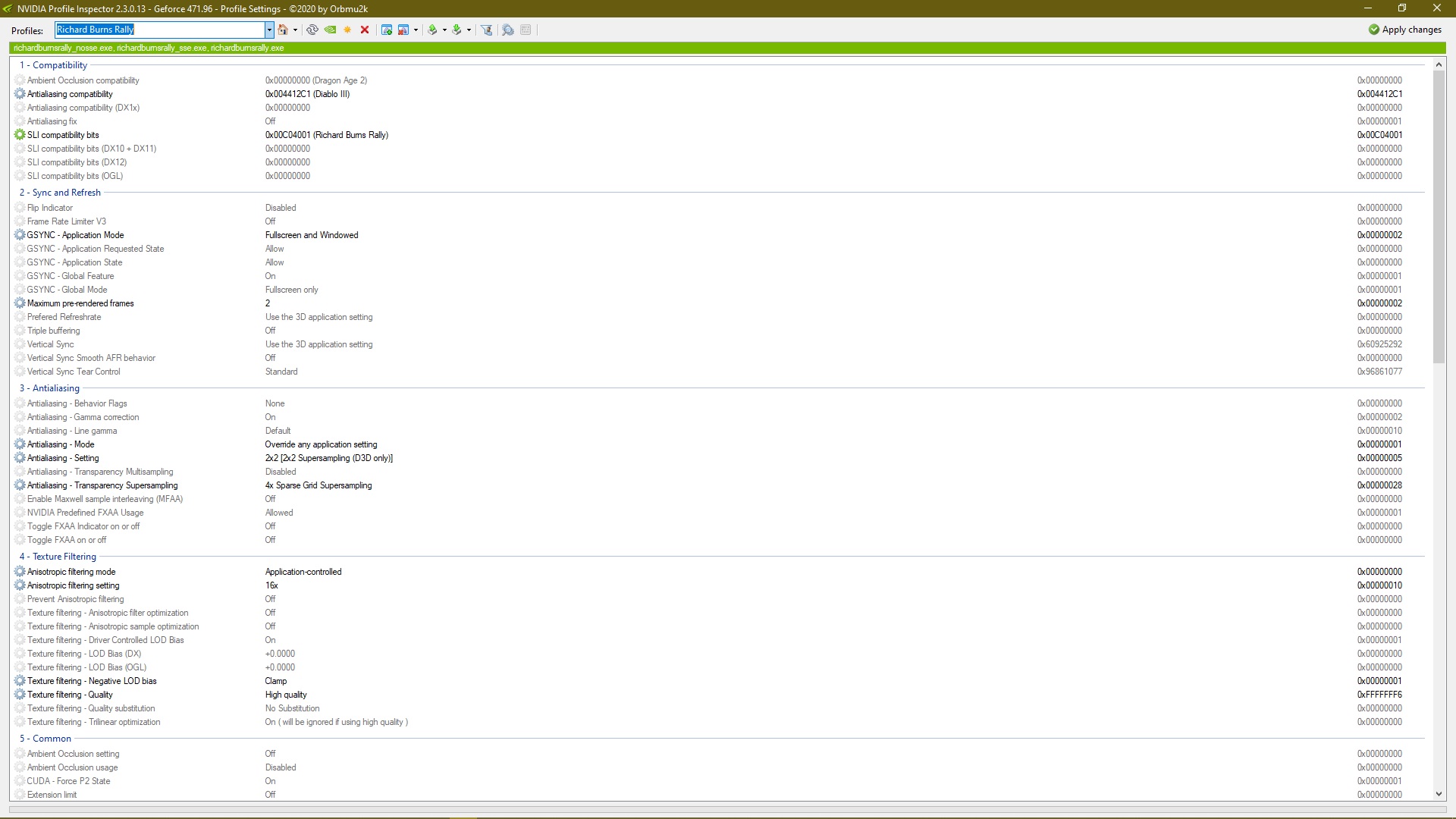Click the refresh profile settings icon

coord(312,30)
